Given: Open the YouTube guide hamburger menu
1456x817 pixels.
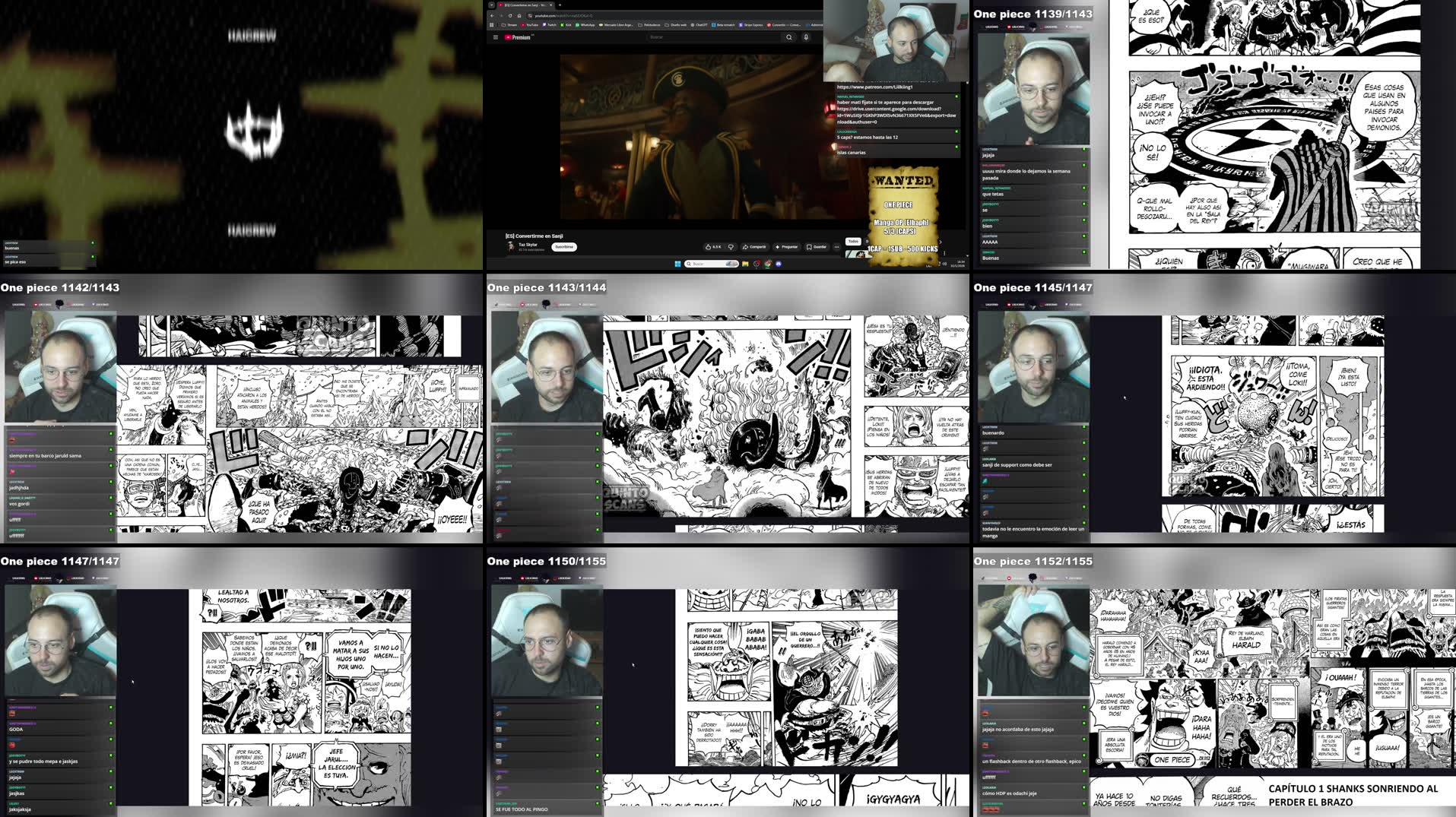Looking at the screenshot, I should tap(495, 36).
